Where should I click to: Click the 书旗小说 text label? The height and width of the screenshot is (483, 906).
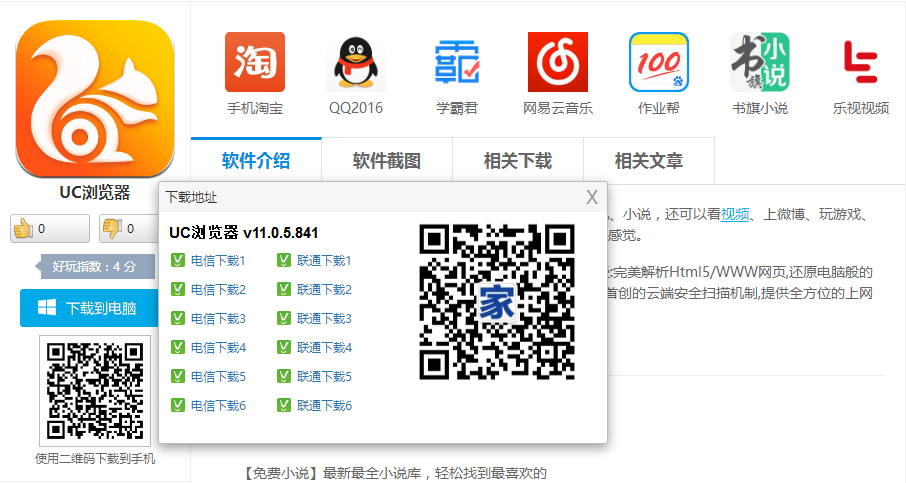760,108
